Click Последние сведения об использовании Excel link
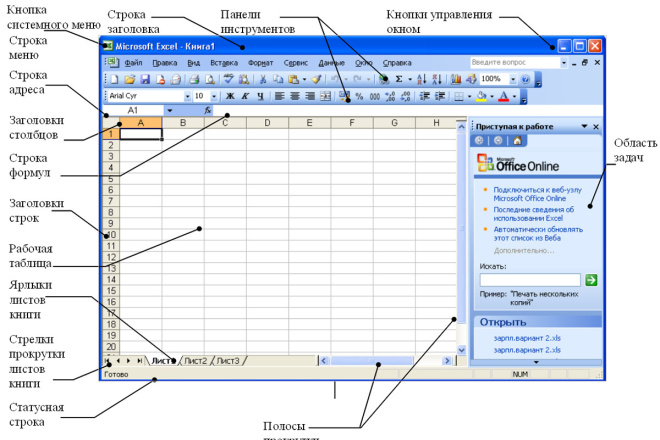 pyautogui.click(x=533, y=214)
